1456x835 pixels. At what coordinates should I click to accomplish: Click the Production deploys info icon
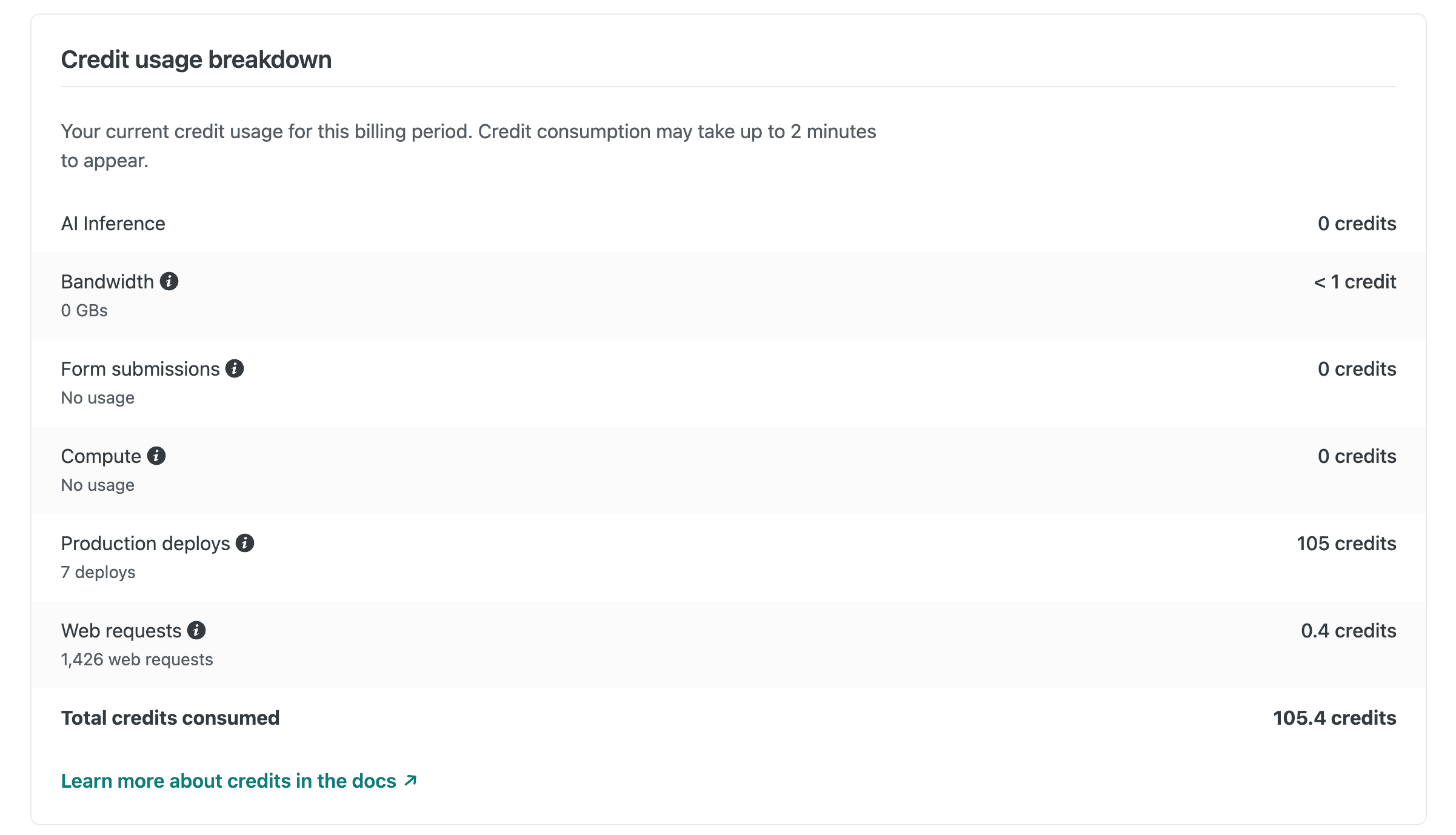click(x=245, y=543)
